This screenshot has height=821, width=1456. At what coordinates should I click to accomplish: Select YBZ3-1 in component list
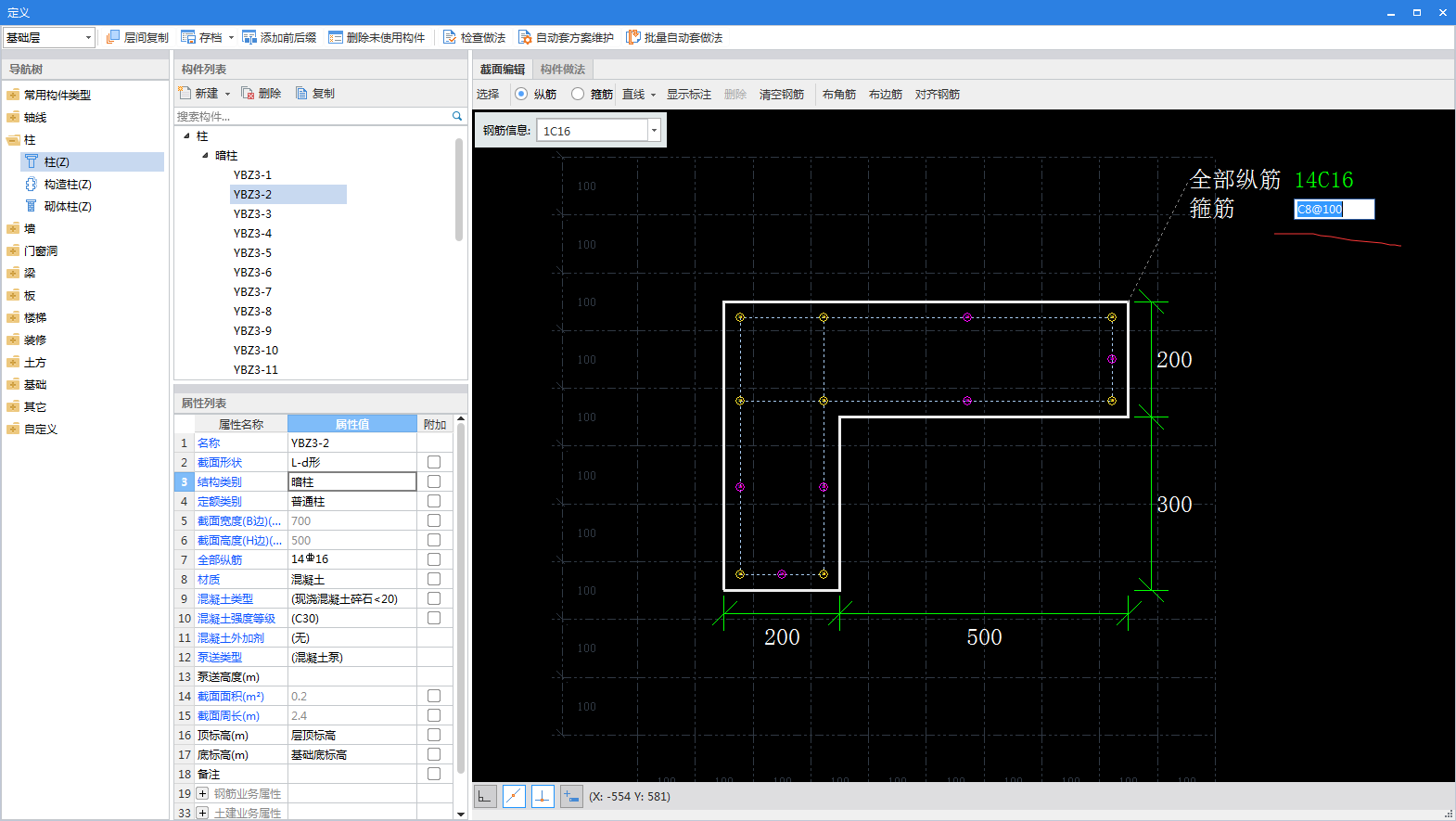252,174
